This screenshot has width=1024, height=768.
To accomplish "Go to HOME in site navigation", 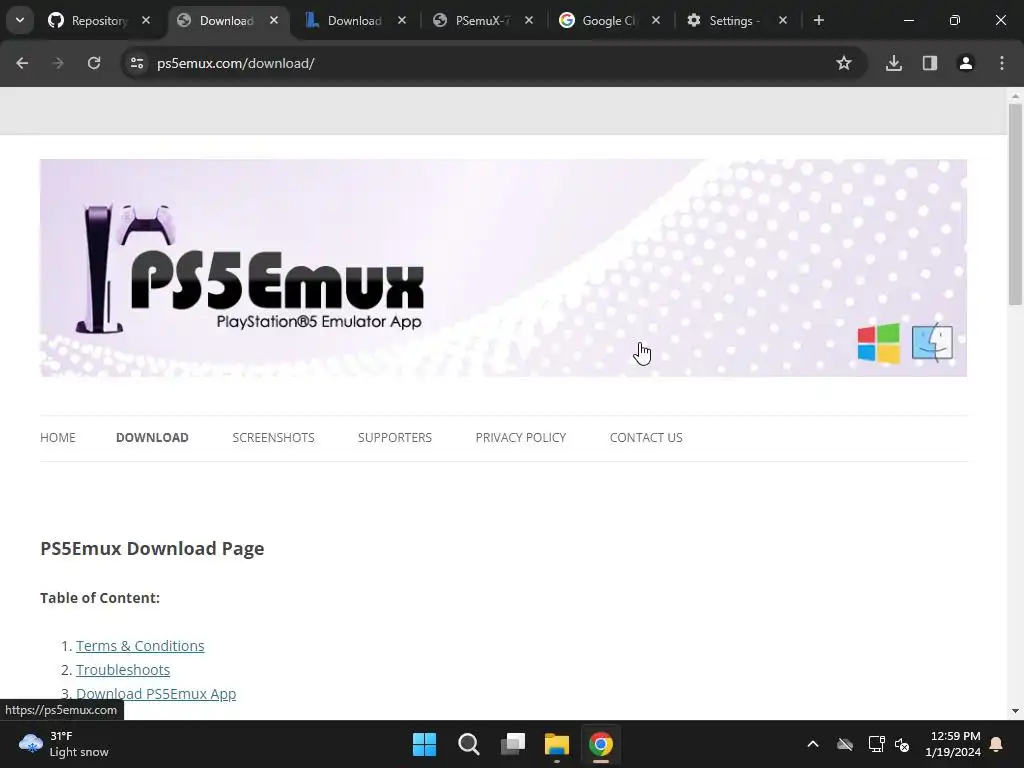I will pos(57,438).
